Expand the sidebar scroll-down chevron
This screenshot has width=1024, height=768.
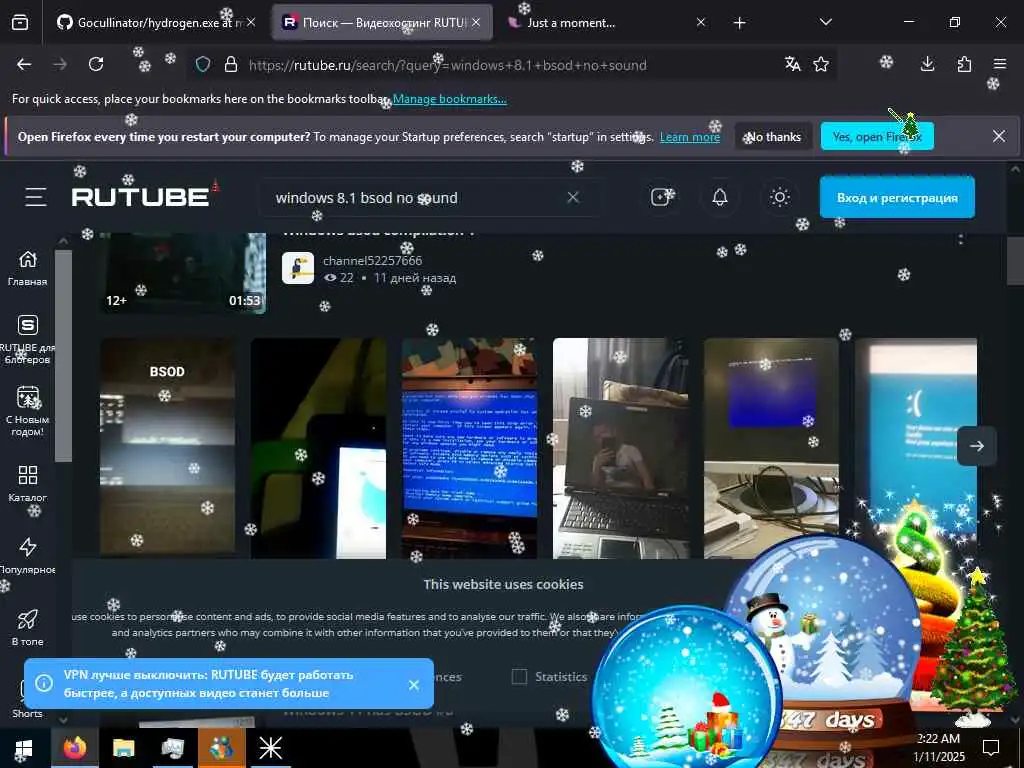[x=63, y=720]
